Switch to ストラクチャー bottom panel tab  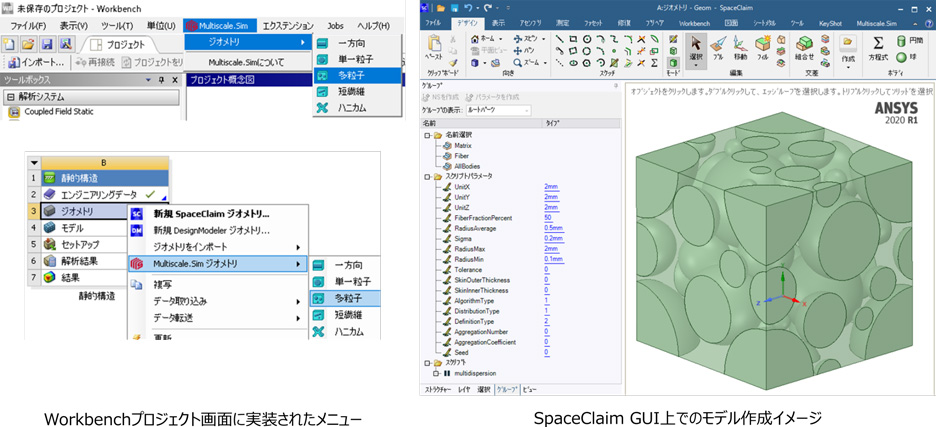click(x=438, y=389)
